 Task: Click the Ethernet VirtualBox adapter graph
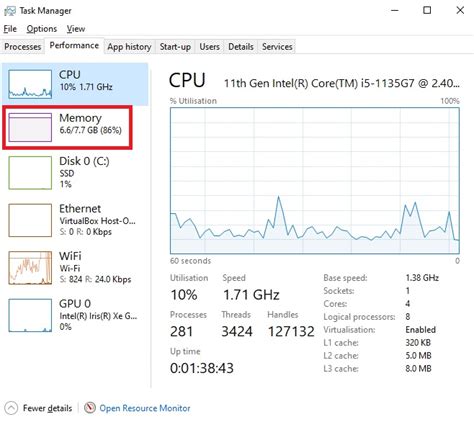pyautogui.click(x=30, y=220)
